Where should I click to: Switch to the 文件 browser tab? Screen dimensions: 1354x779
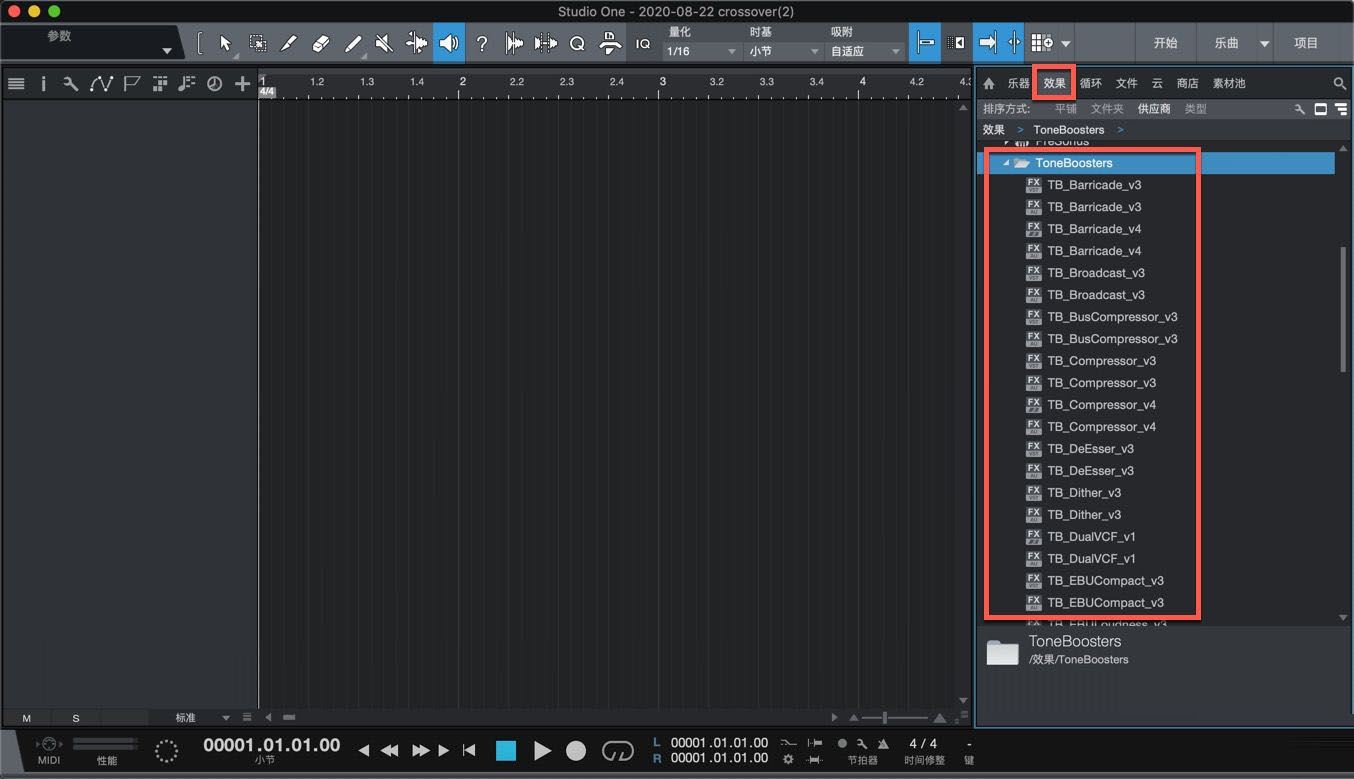coord(1127,84)
